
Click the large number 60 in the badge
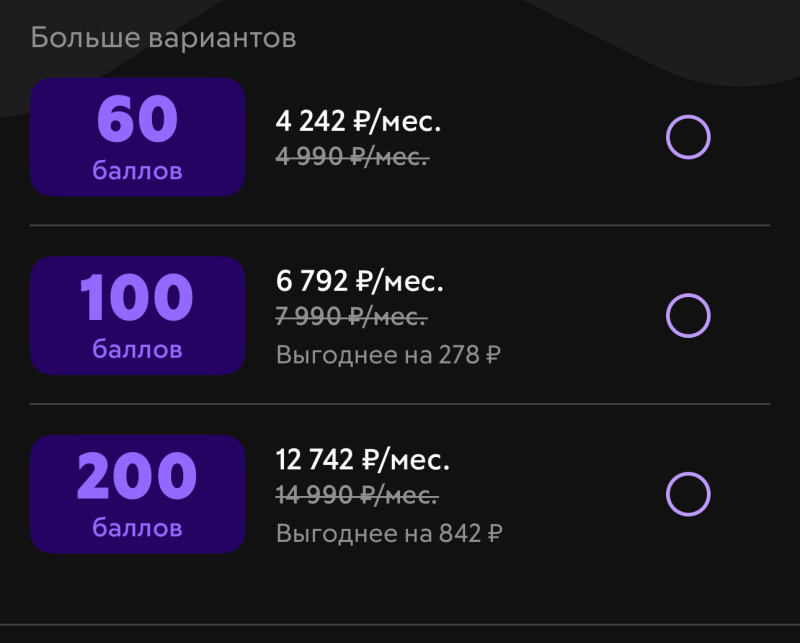pyautogui.click(x=138, y=120)
